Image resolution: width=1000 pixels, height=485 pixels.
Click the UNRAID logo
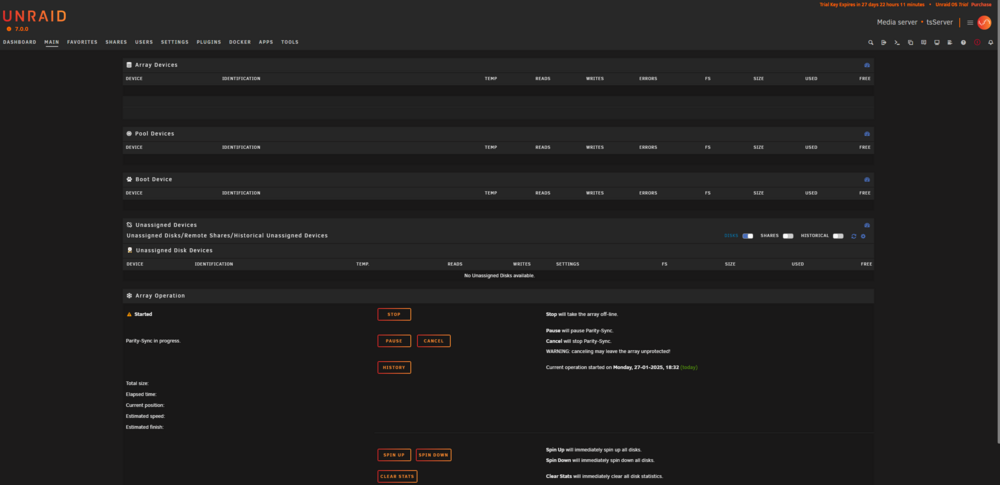point(34,17)
